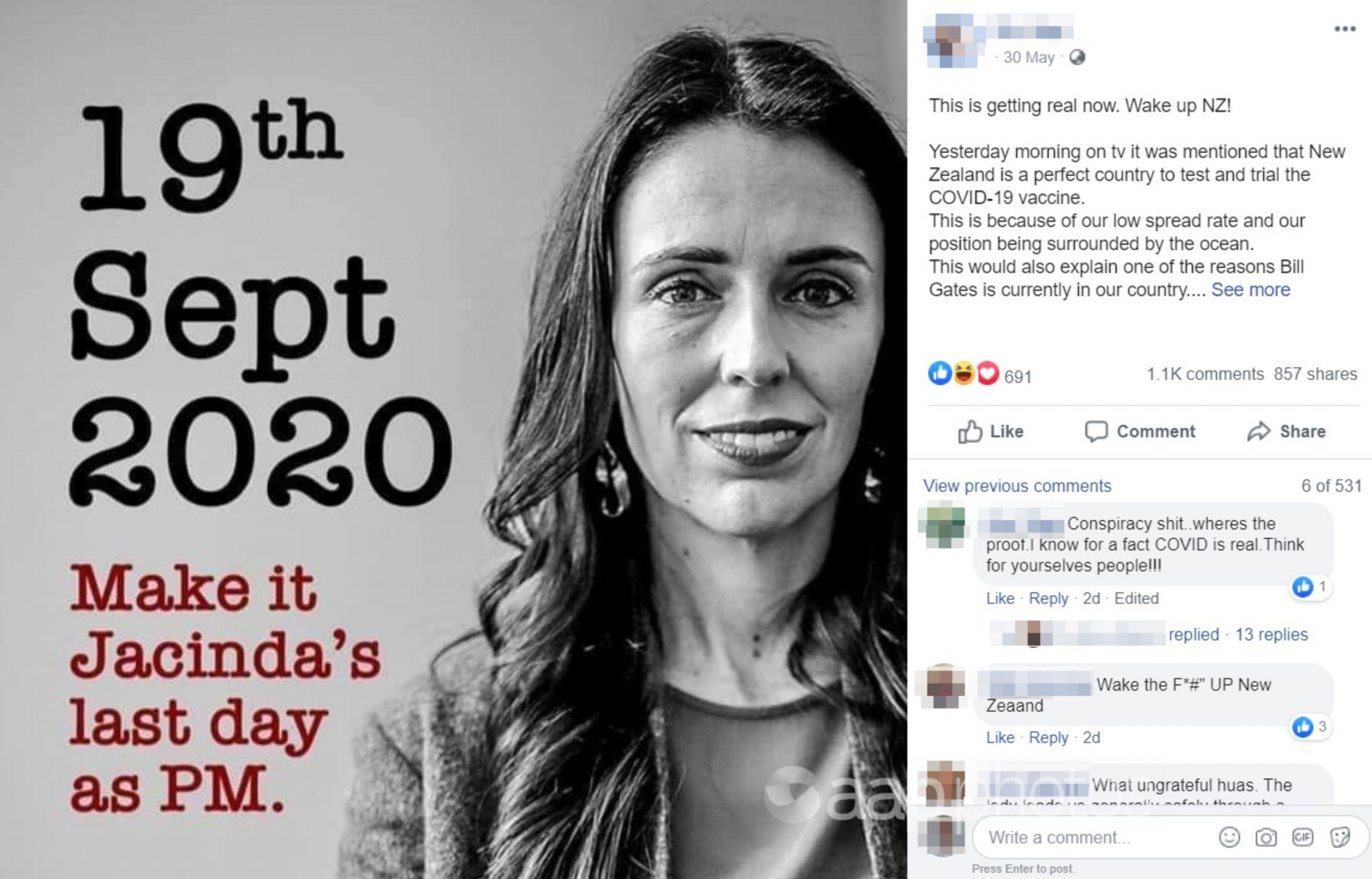Viewport: 1372px width, 879px height.
Task: Attach a photo using the camera icon
Action: [x=1265, y=837]
